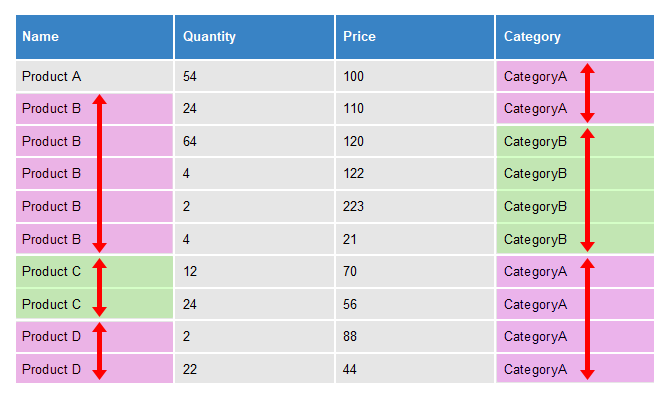Viewport: 670px width, 398px height.
Task: Click the price cell showing 110
Action: [415, 109]
